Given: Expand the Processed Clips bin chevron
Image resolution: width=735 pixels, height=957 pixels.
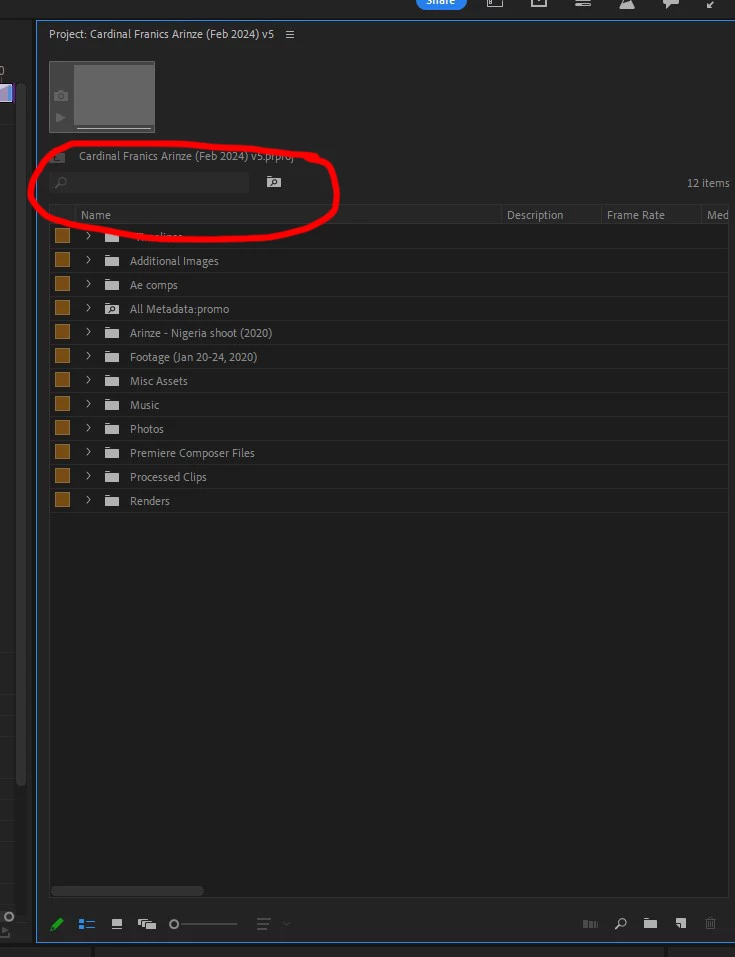Looking at the screenshot, I should [89, 476].
